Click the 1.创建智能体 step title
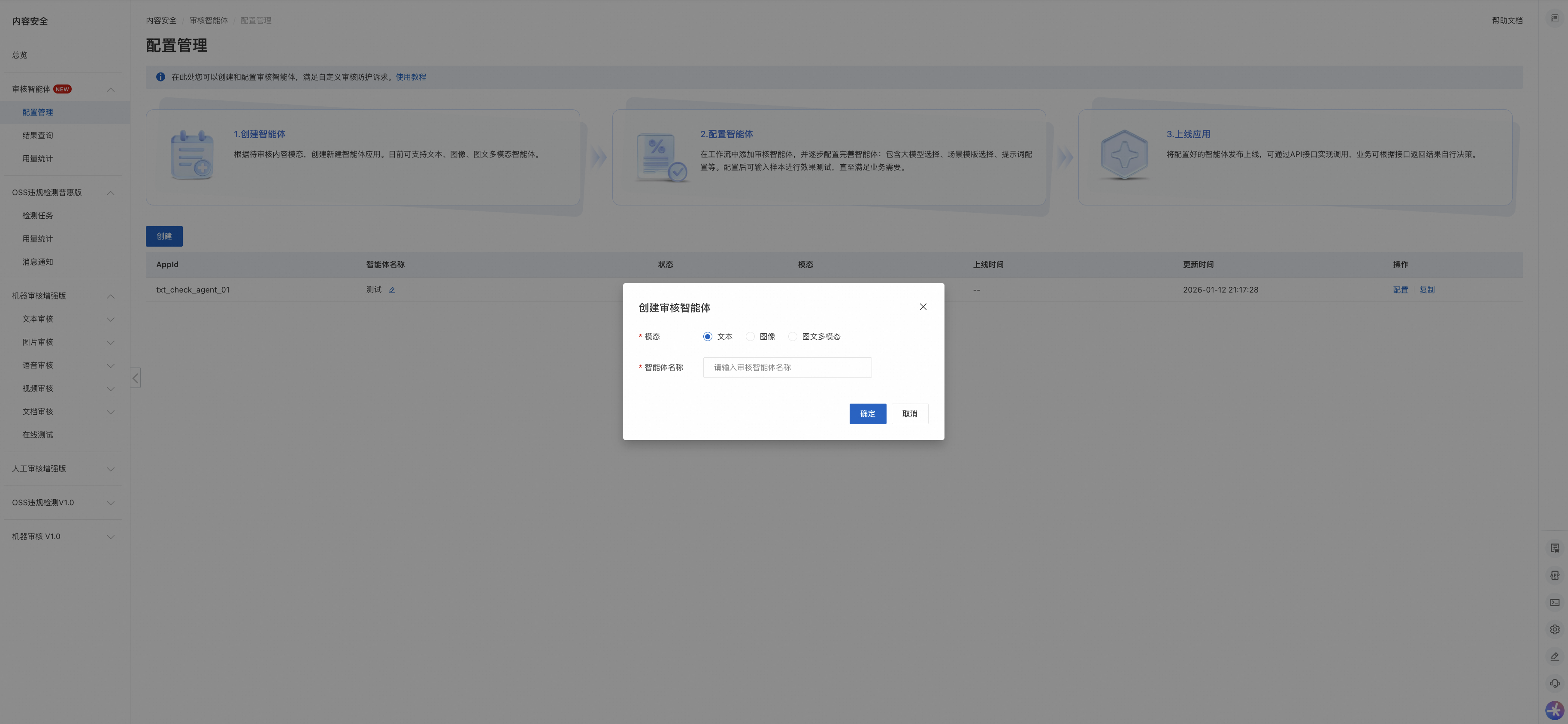The width and height of the screenshot is (1568, 724). pyautogui.click(x=260, y=134)
